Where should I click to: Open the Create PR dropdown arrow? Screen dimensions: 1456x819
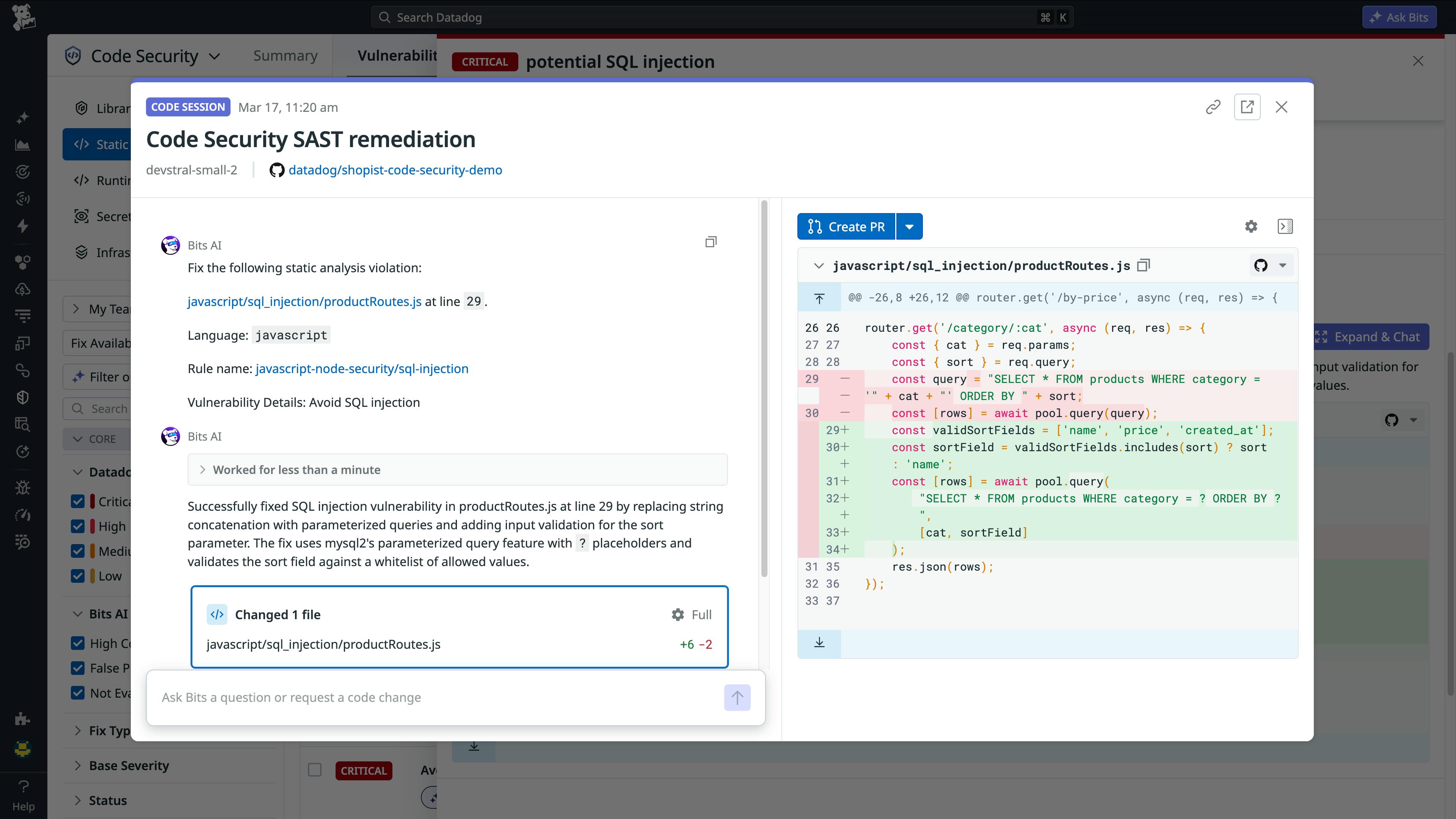pos(909,226)
